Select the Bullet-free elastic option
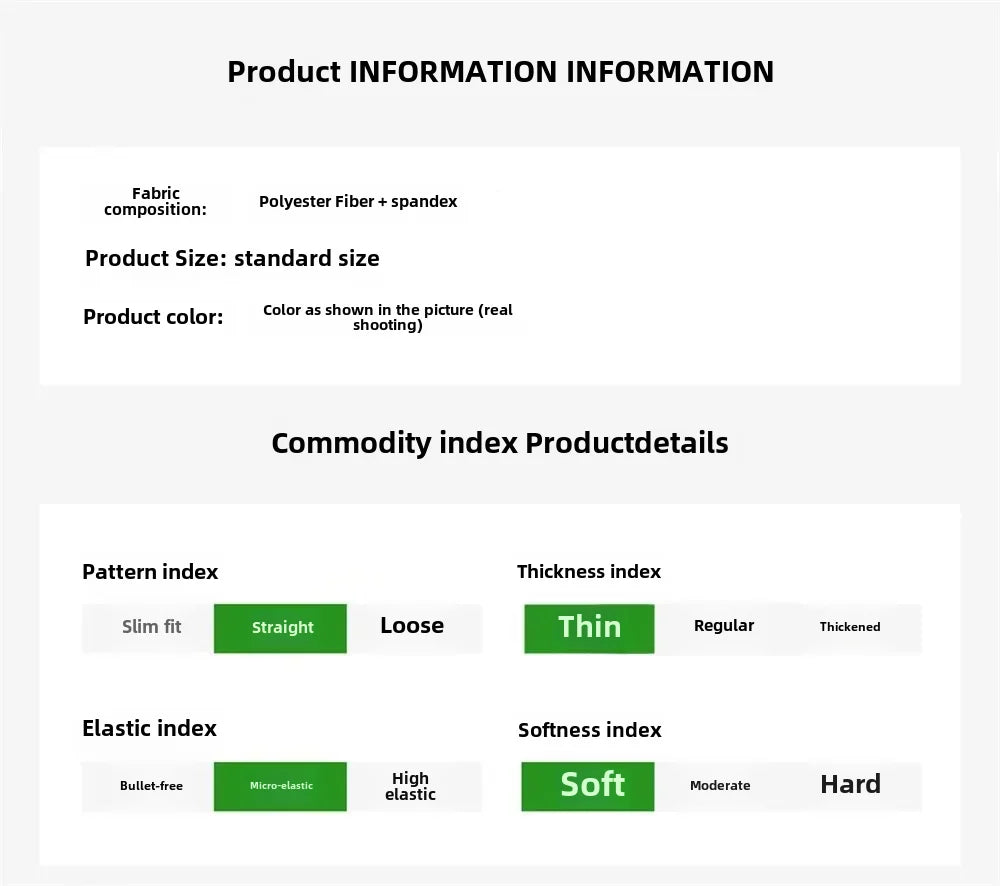Screen dimensions: 1000x886 [x=151, y=786]
